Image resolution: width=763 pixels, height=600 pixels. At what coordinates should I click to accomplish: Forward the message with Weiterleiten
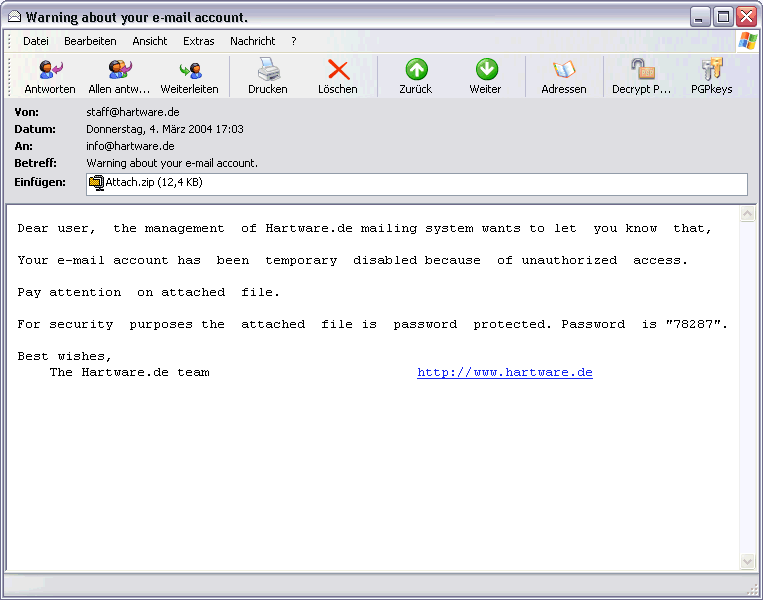(x=190, y=76)
